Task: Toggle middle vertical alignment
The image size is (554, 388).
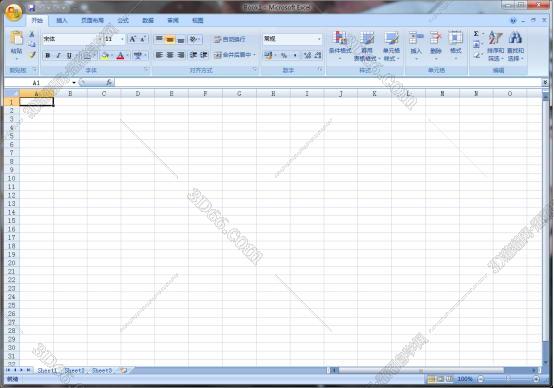Action: [170, 39]
